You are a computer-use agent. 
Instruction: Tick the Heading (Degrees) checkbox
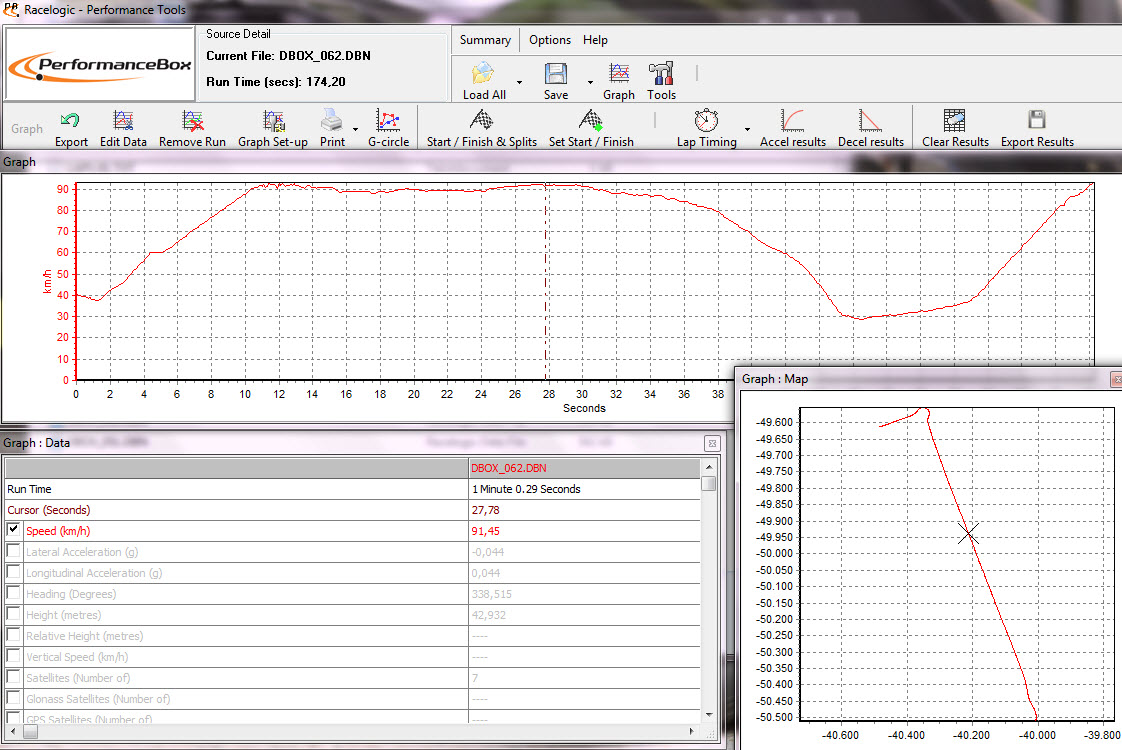(13, 593)
